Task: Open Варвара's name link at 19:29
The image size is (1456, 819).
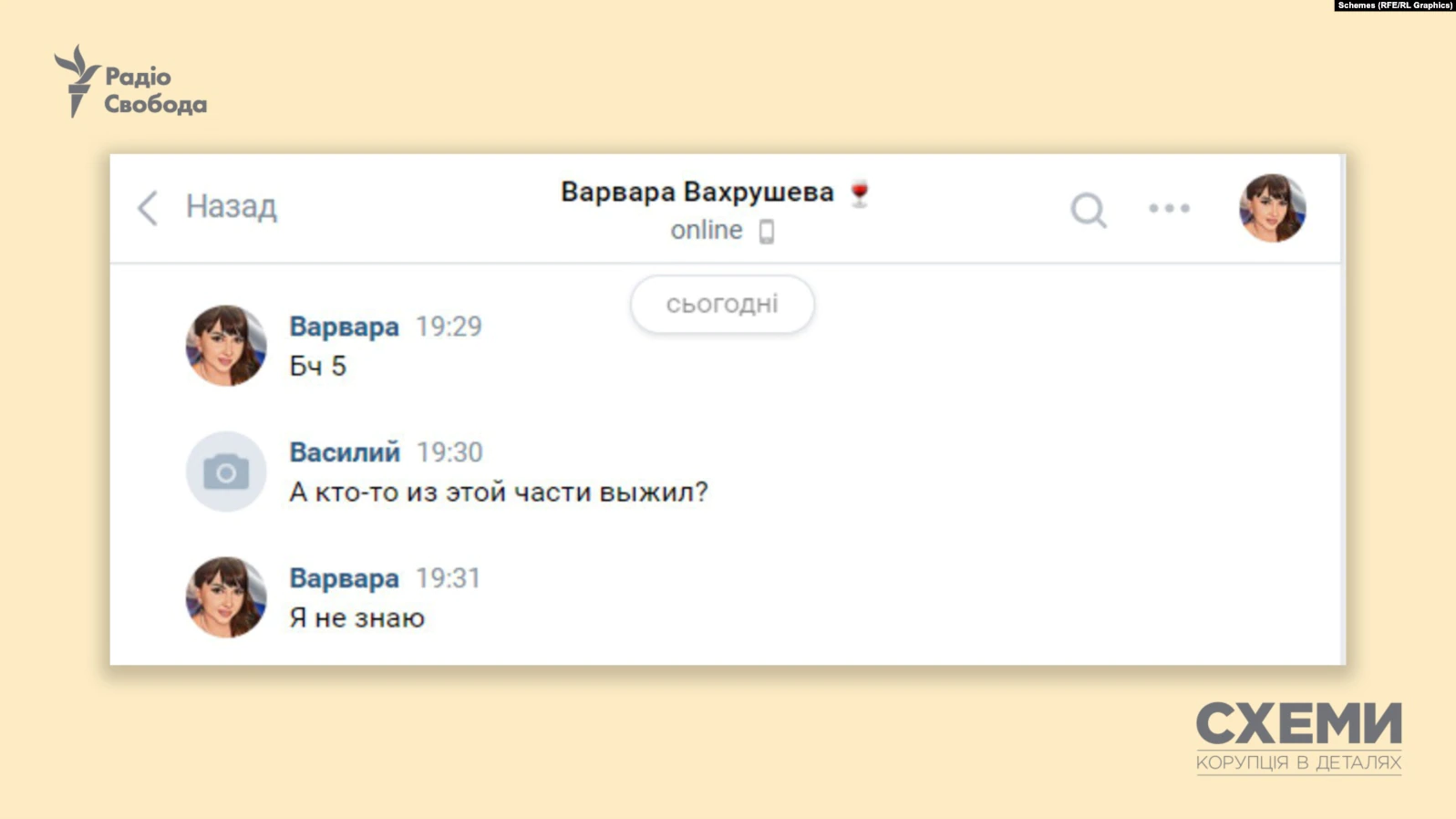Action: [x=344, y=327]
